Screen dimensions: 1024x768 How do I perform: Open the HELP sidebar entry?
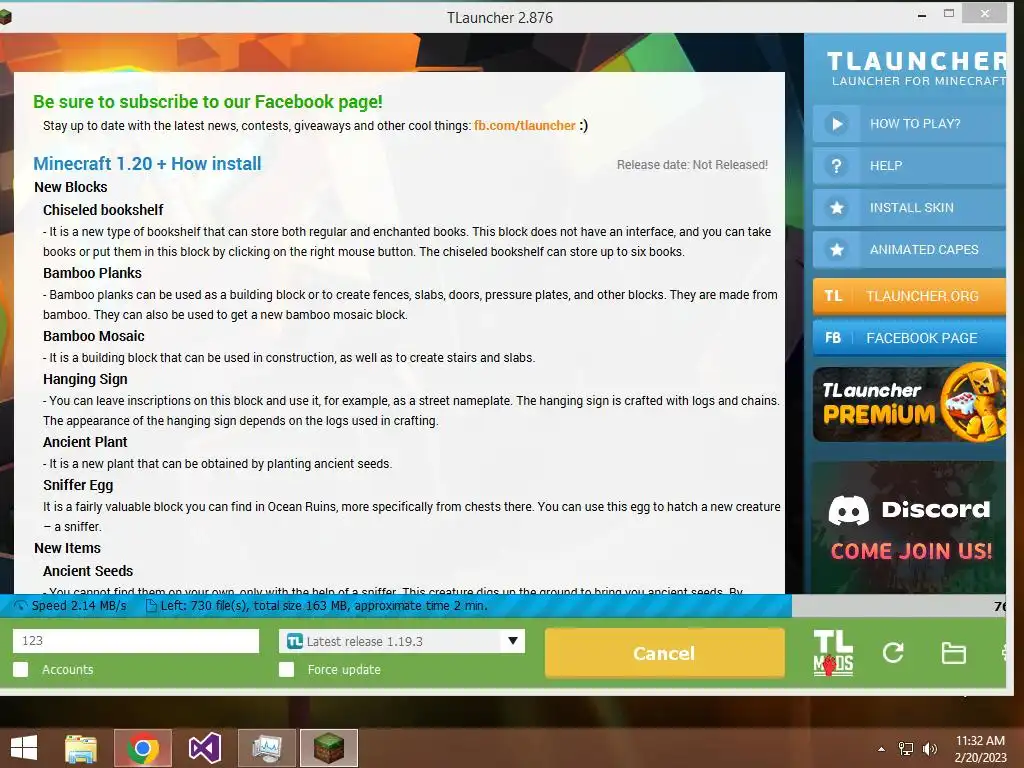click(x=909, y=166)
